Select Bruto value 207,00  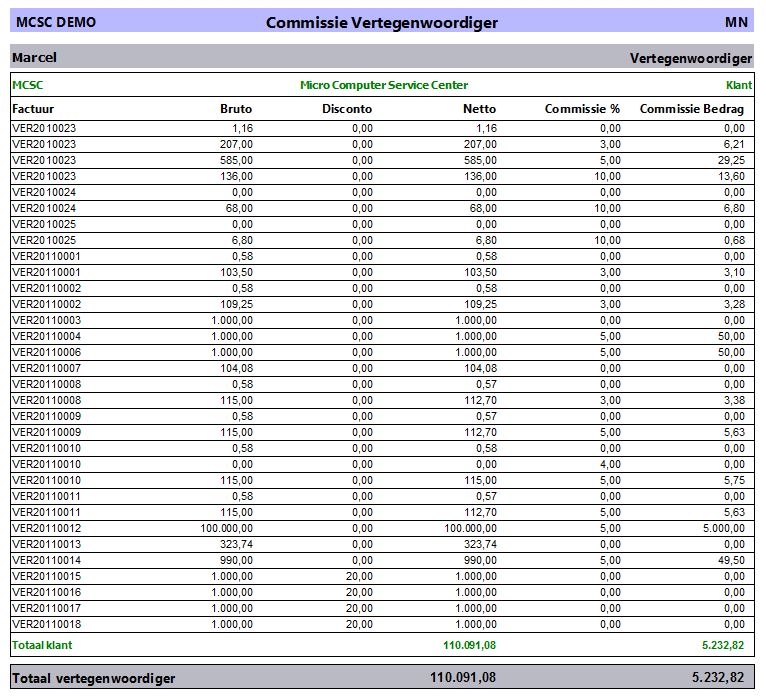[x=236, y=144]
